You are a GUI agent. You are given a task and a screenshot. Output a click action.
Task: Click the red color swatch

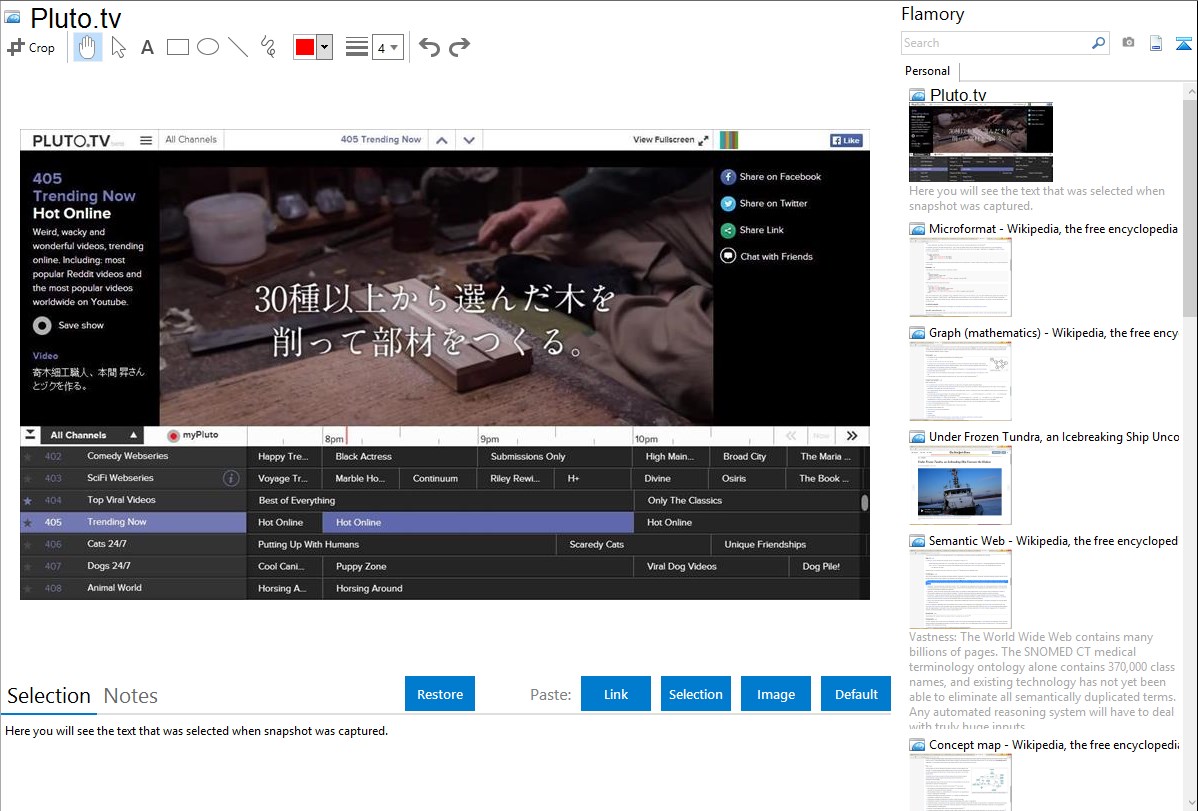(305, 47)
